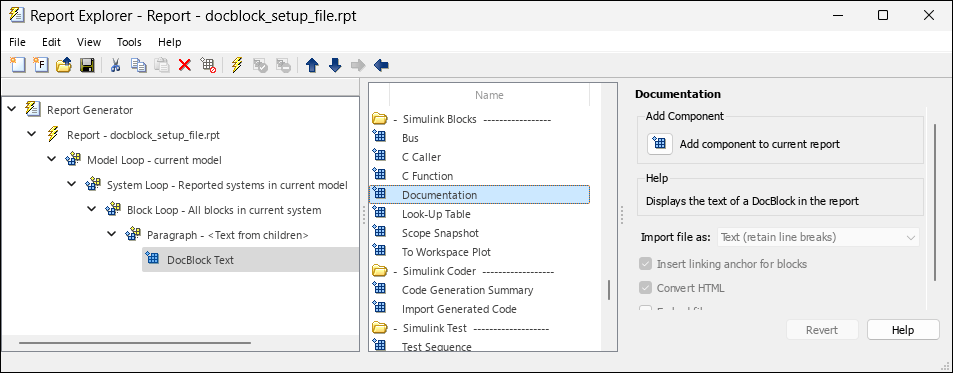Click the Name column header

[x=489, y=95]
